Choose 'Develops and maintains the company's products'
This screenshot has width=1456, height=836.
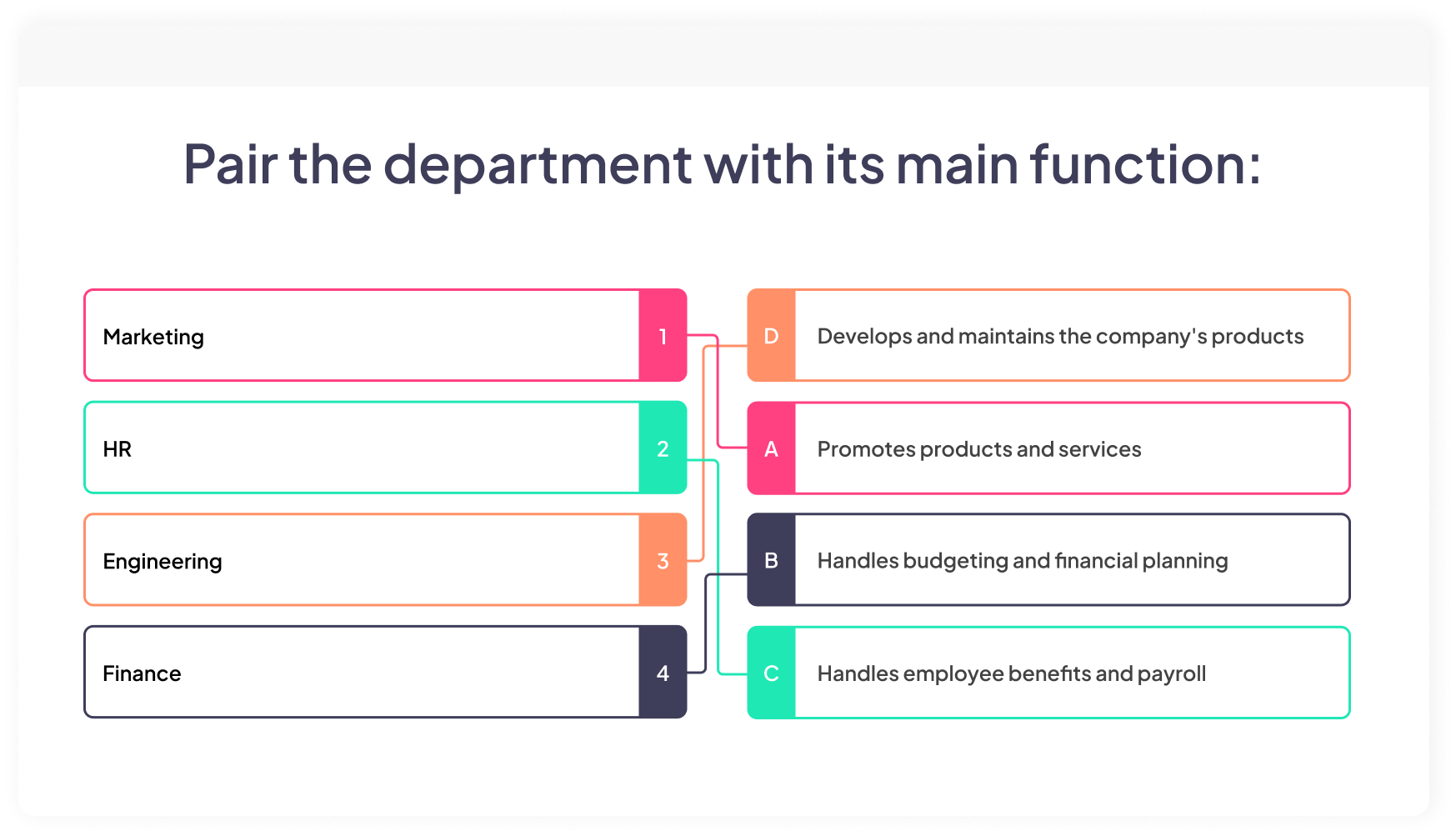tap(1048, 335)
